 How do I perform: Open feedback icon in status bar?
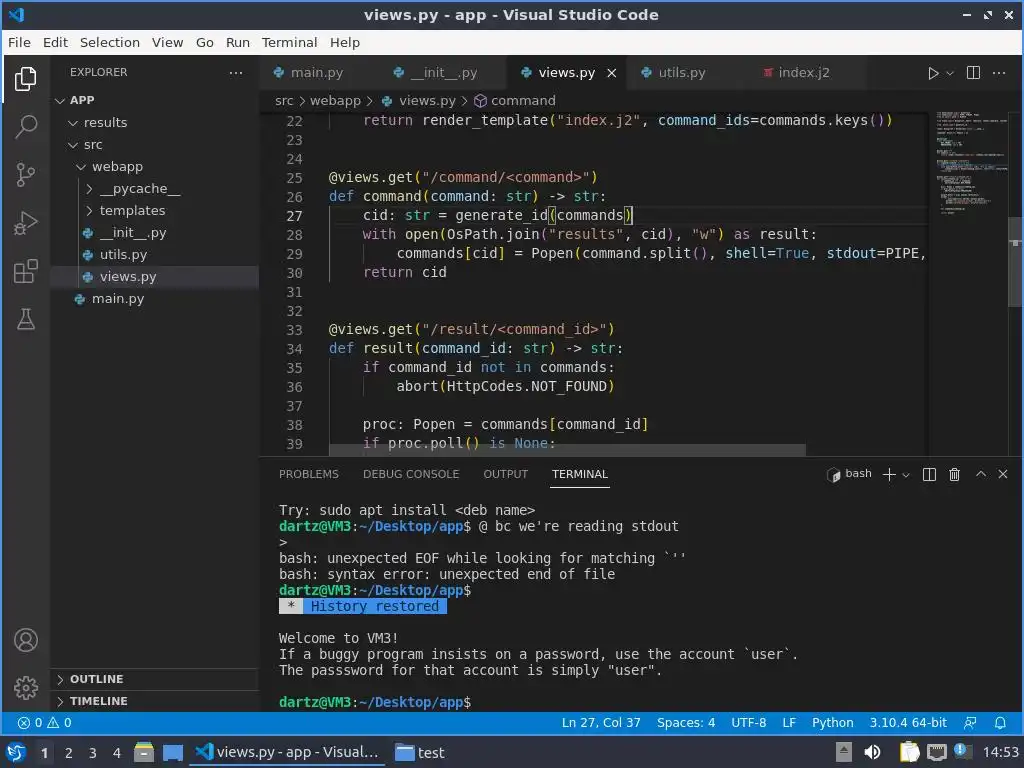(x=970, y=722)
